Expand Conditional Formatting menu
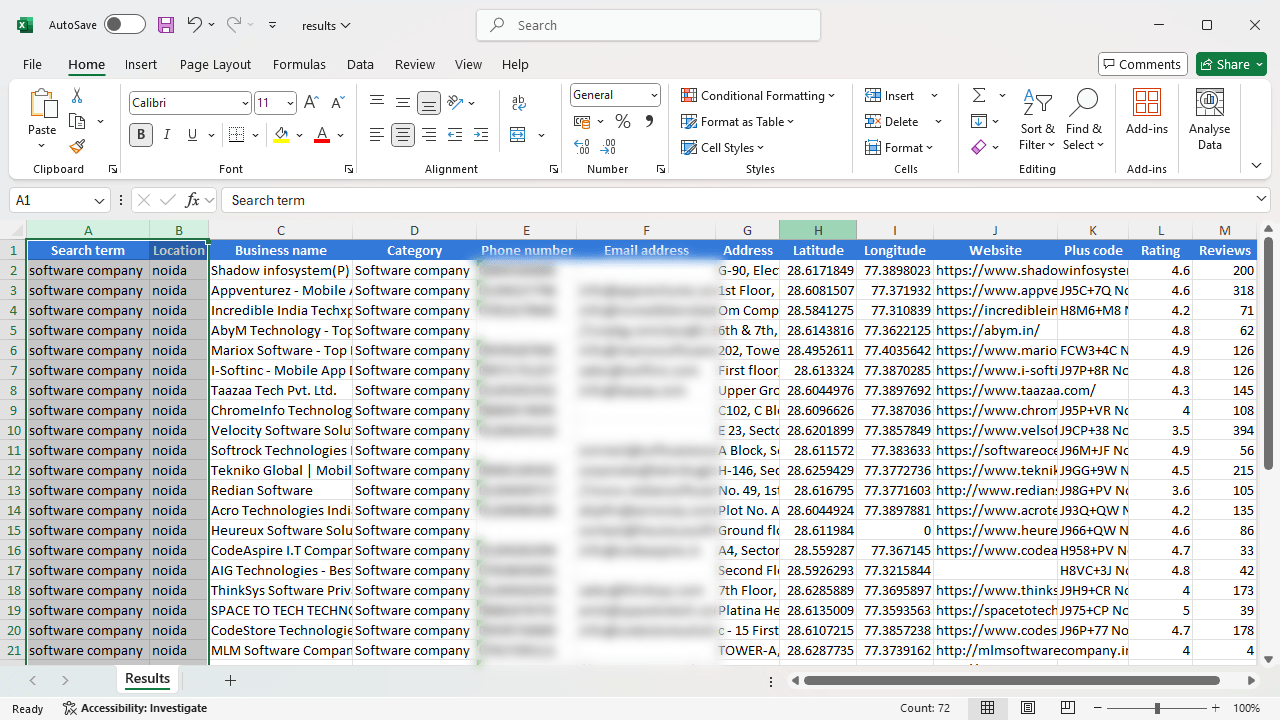This screenshot has width=1280, height=720. click(x=758, y=95)
